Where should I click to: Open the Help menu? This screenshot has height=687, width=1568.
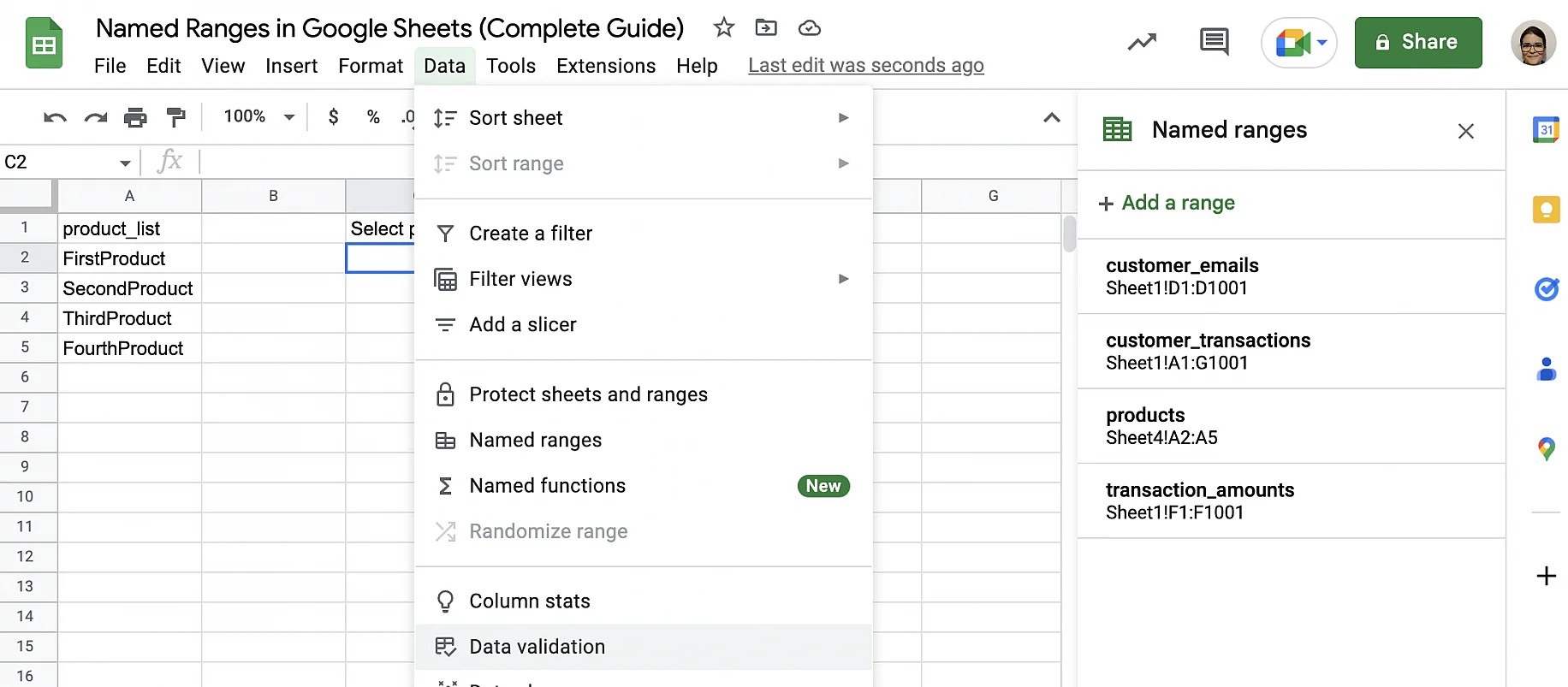(697, 66)
